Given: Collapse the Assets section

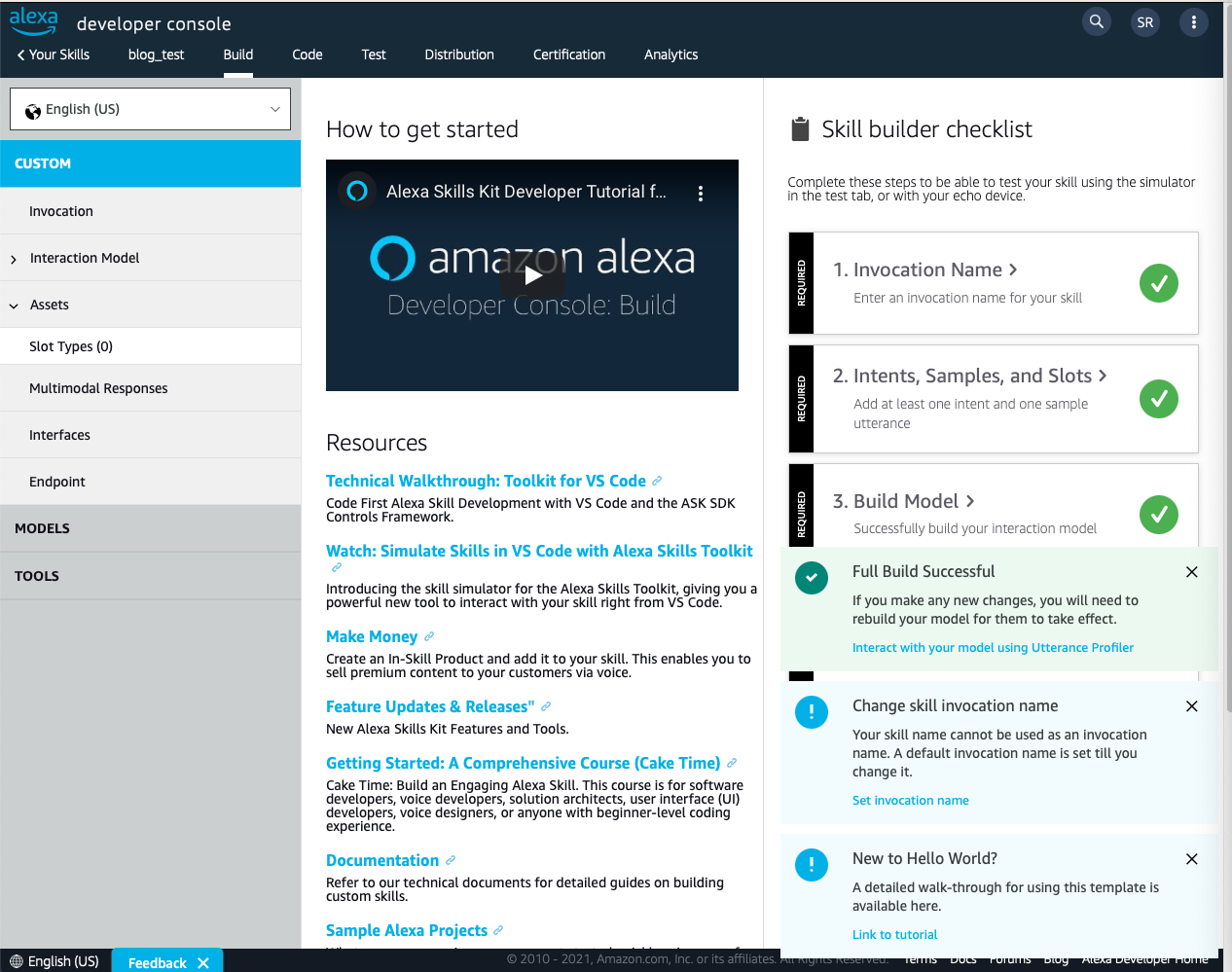Looking at the screenshot, I should pyautogui.click(x=14, y=306).
